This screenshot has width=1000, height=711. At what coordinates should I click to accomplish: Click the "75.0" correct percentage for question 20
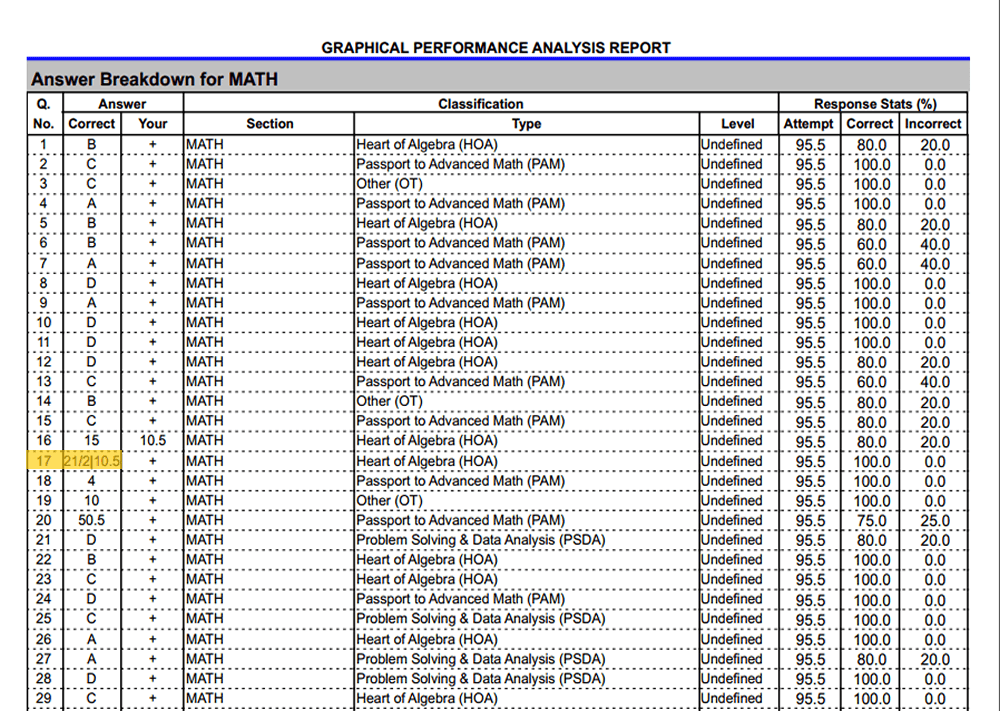pyautogui.click(x=871, y=521)
